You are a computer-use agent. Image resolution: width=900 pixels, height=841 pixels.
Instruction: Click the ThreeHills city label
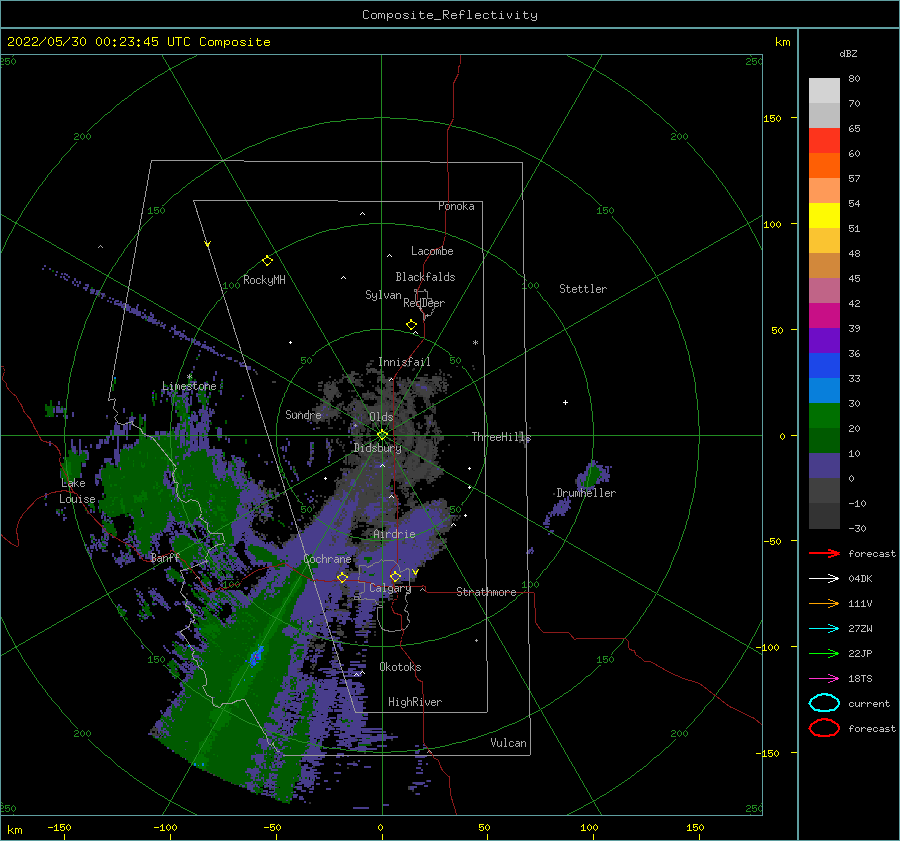[x=501, y=437]
